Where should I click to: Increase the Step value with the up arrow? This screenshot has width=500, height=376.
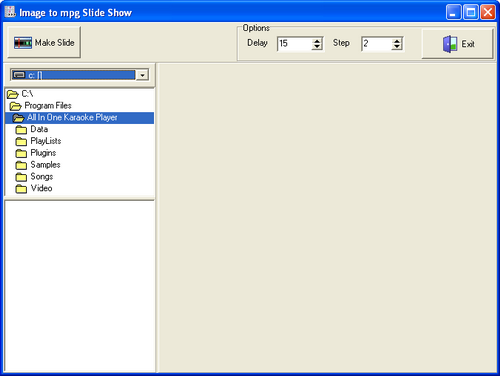click(x=397, y=41)
